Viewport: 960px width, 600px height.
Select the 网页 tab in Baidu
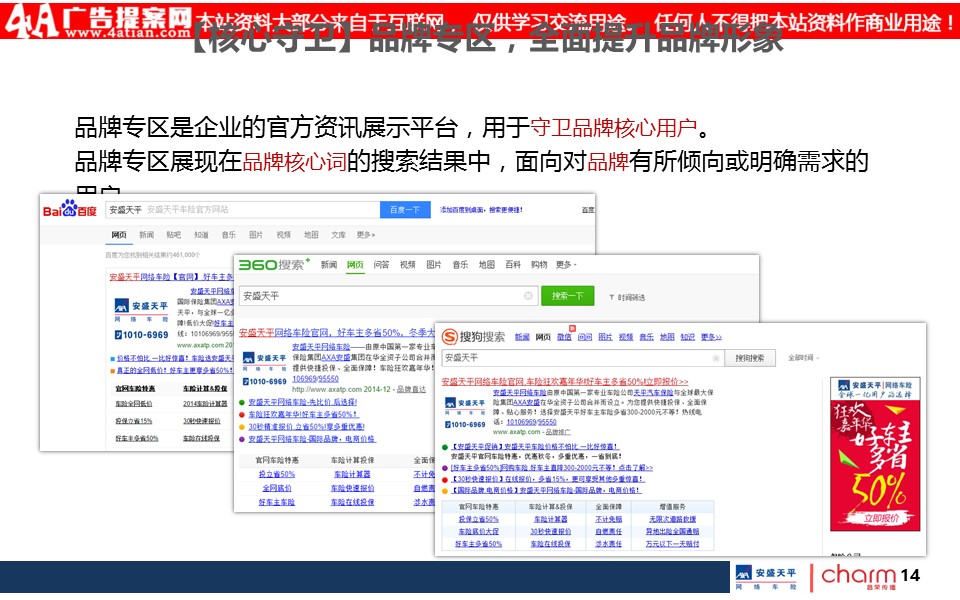click(119, 234)
